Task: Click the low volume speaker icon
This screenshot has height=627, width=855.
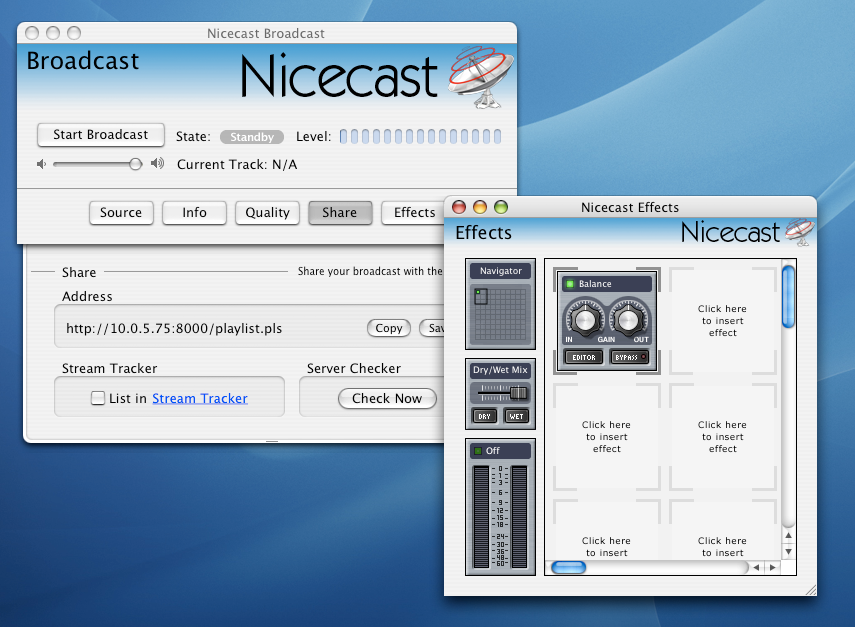Action: click(x=41, y=164)
